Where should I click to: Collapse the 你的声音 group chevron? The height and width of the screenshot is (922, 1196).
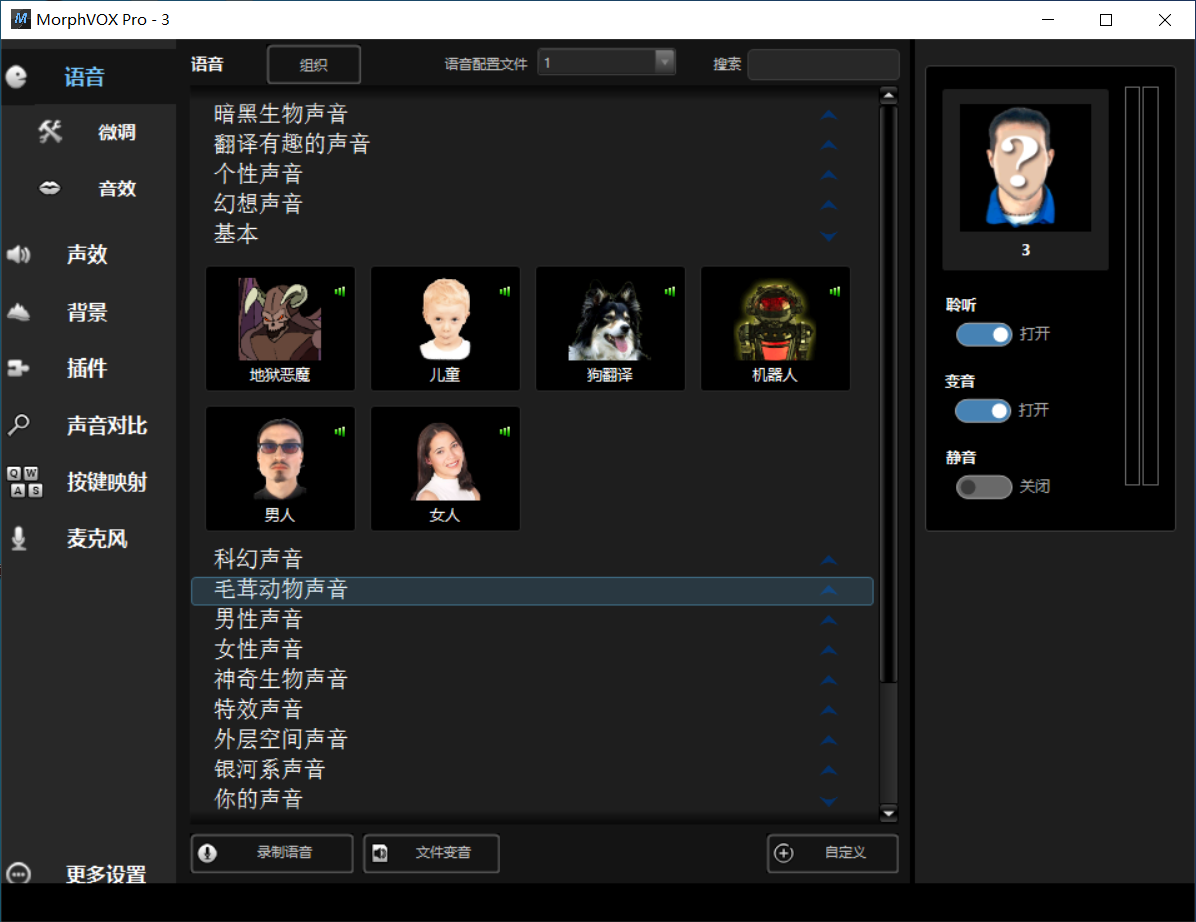click(829, 801)
